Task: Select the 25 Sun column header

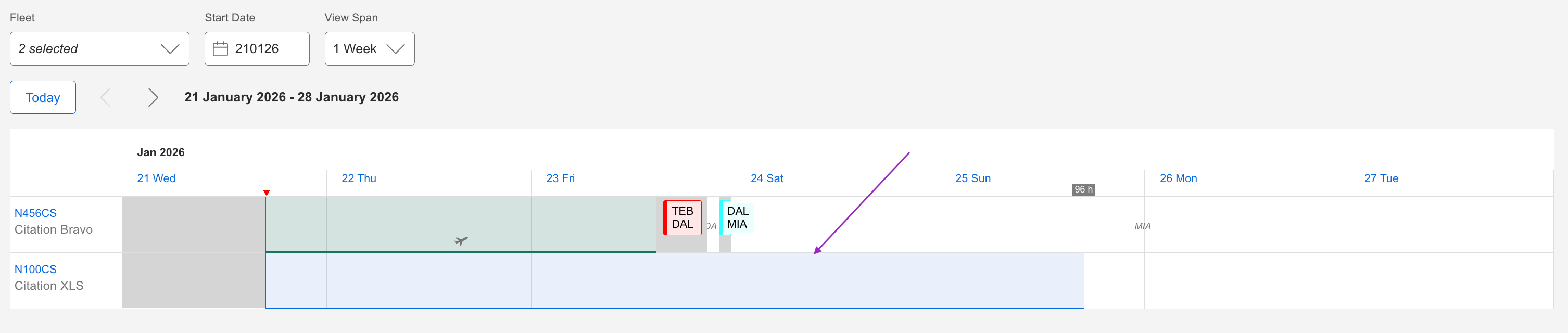Action: coord(972,178)
